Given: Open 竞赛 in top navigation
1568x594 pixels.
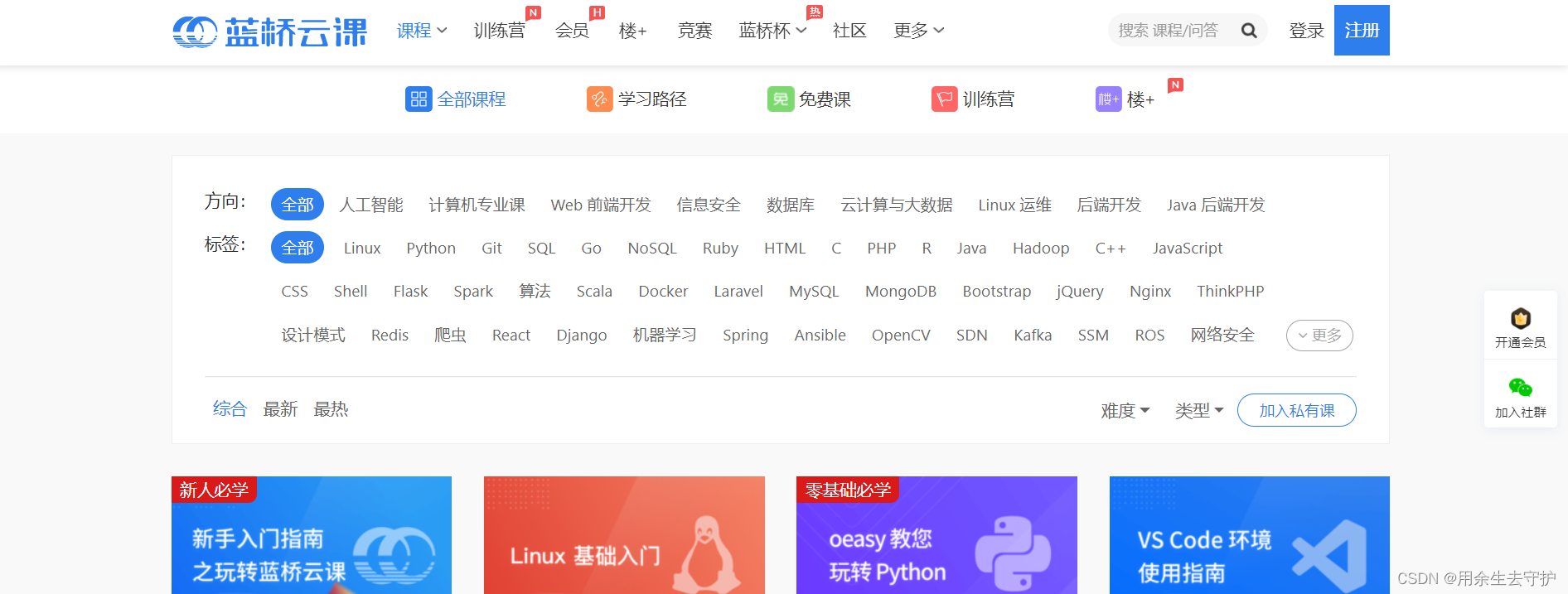Looking at the screenshot, I should (694, 31).
